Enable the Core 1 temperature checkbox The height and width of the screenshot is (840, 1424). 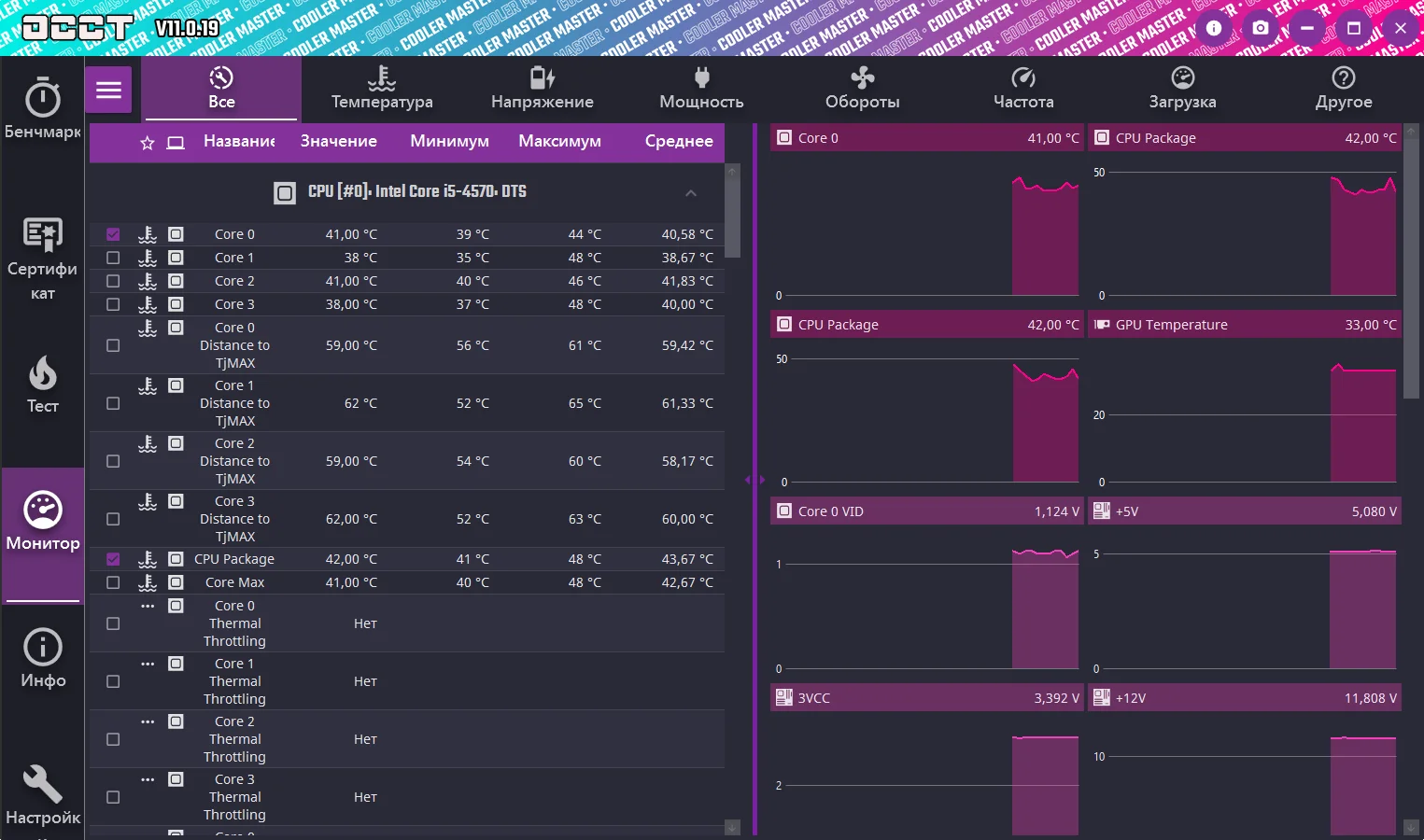(113, 258)
